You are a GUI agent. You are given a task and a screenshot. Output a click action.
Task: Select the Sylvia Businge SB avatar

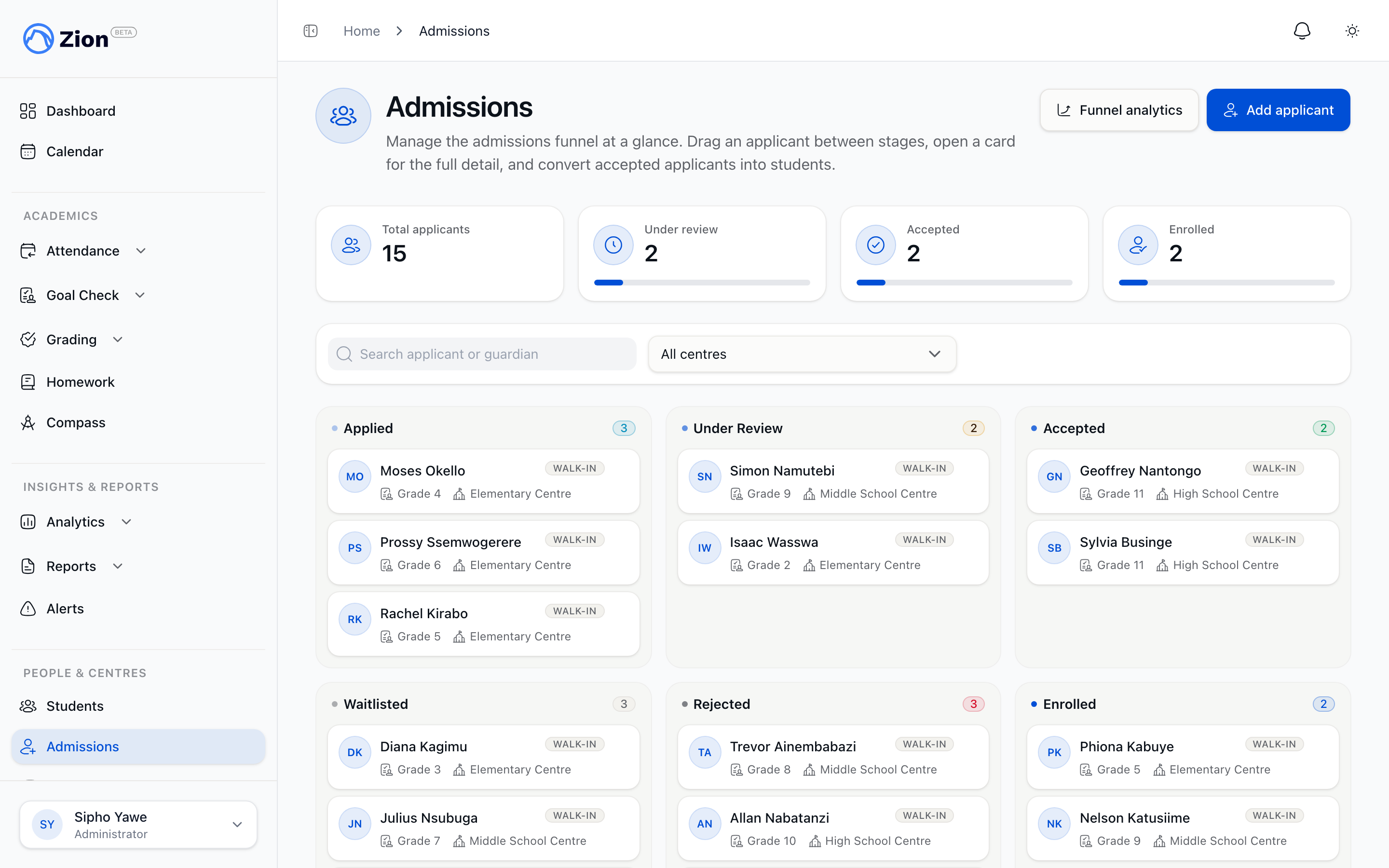1054,548
